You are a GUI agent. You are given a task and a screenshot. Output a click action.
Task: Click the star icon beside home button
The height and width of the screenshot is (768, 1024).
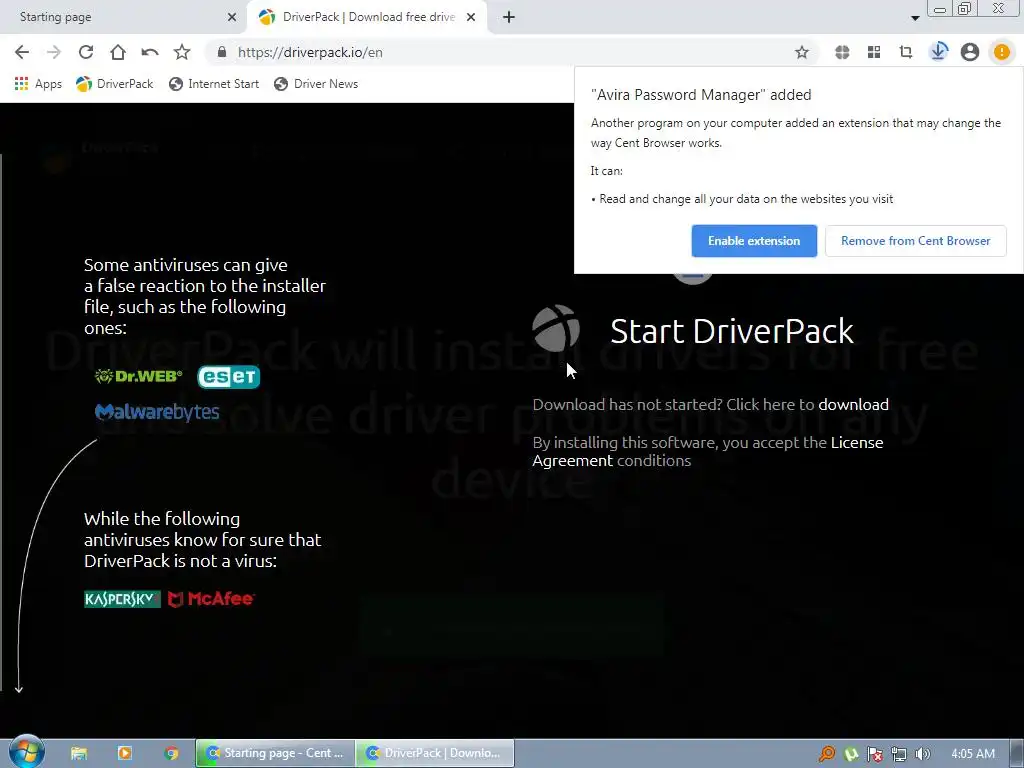point(182,52)
